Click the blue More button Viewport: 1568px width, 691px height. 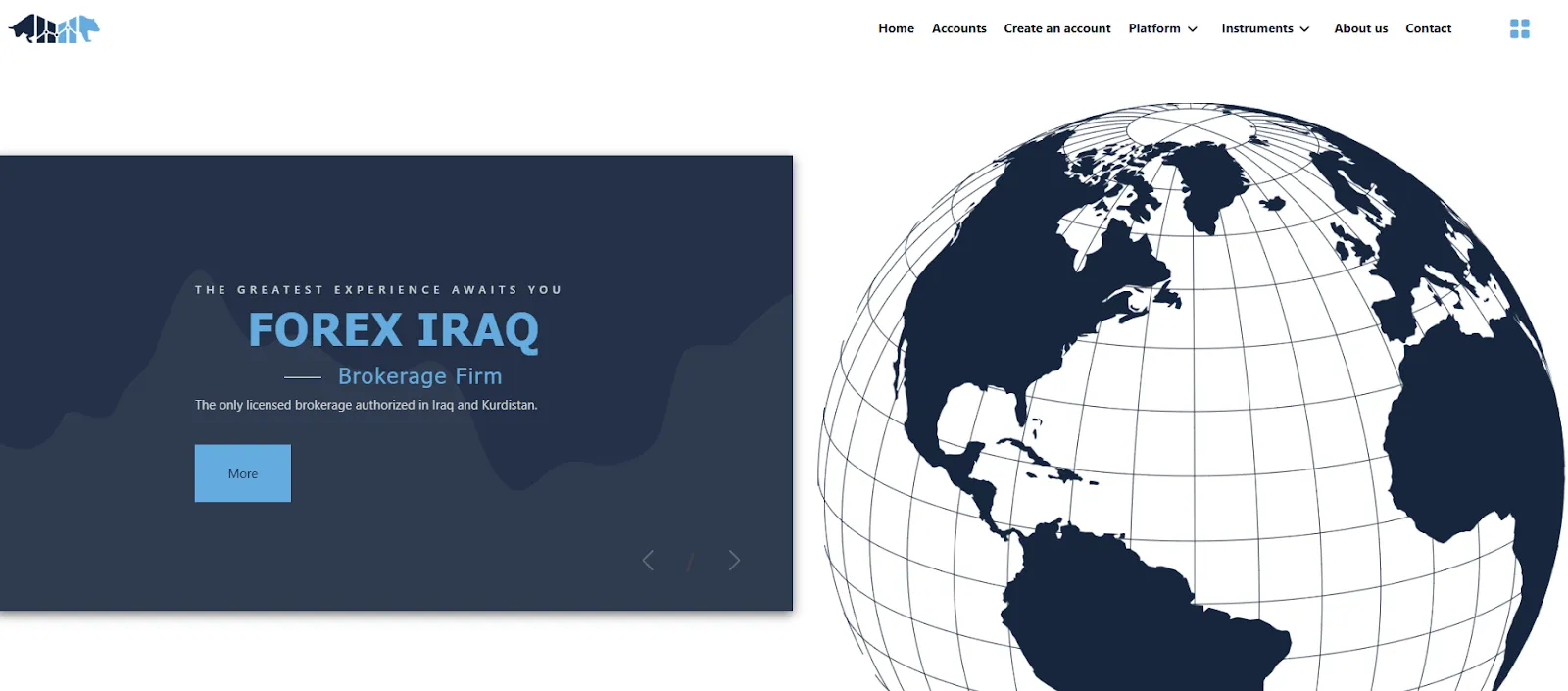(x=243, y=473)
